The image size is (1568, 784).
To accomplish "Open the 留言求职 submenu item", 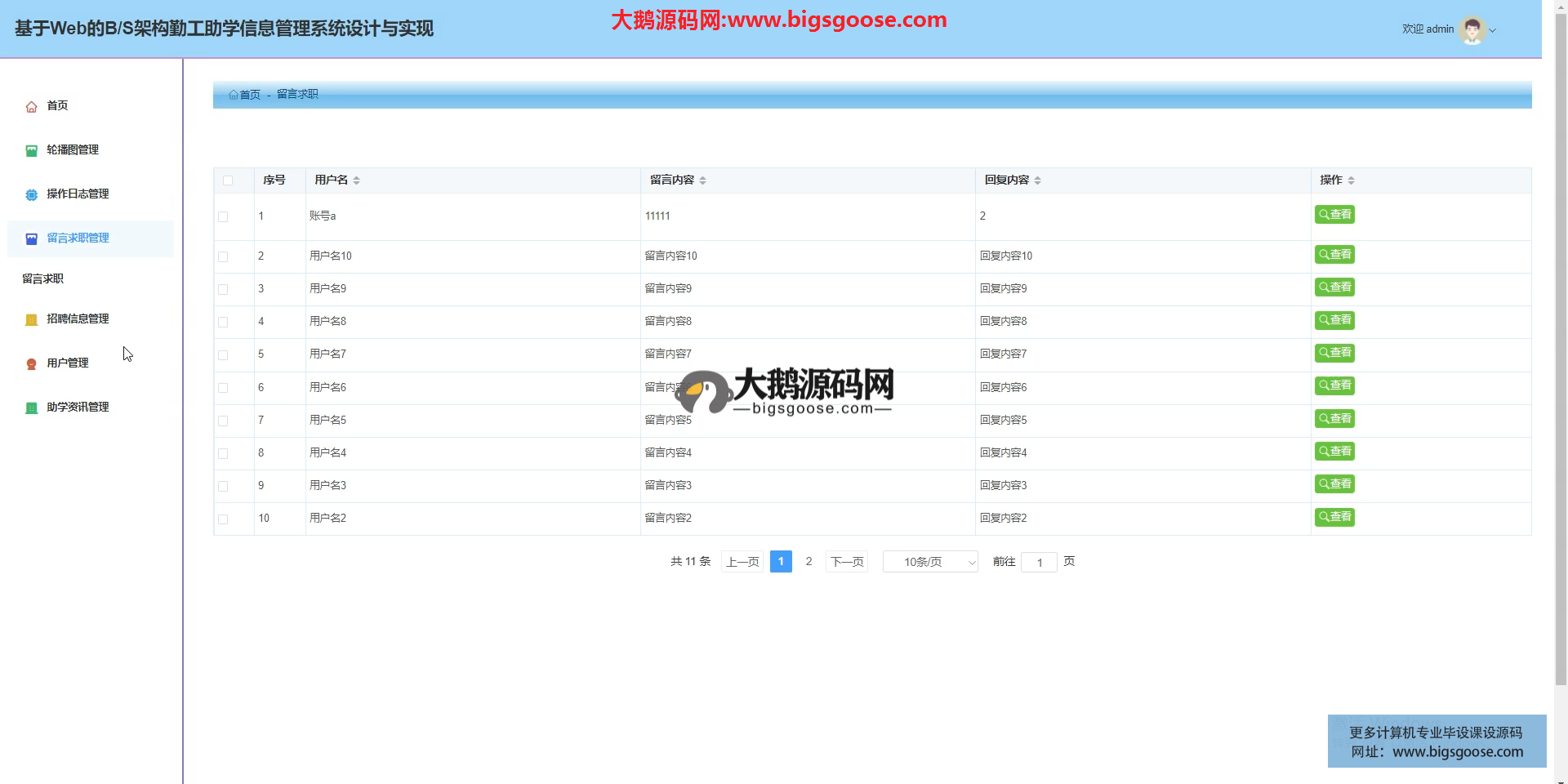I will tap(43, 279).
